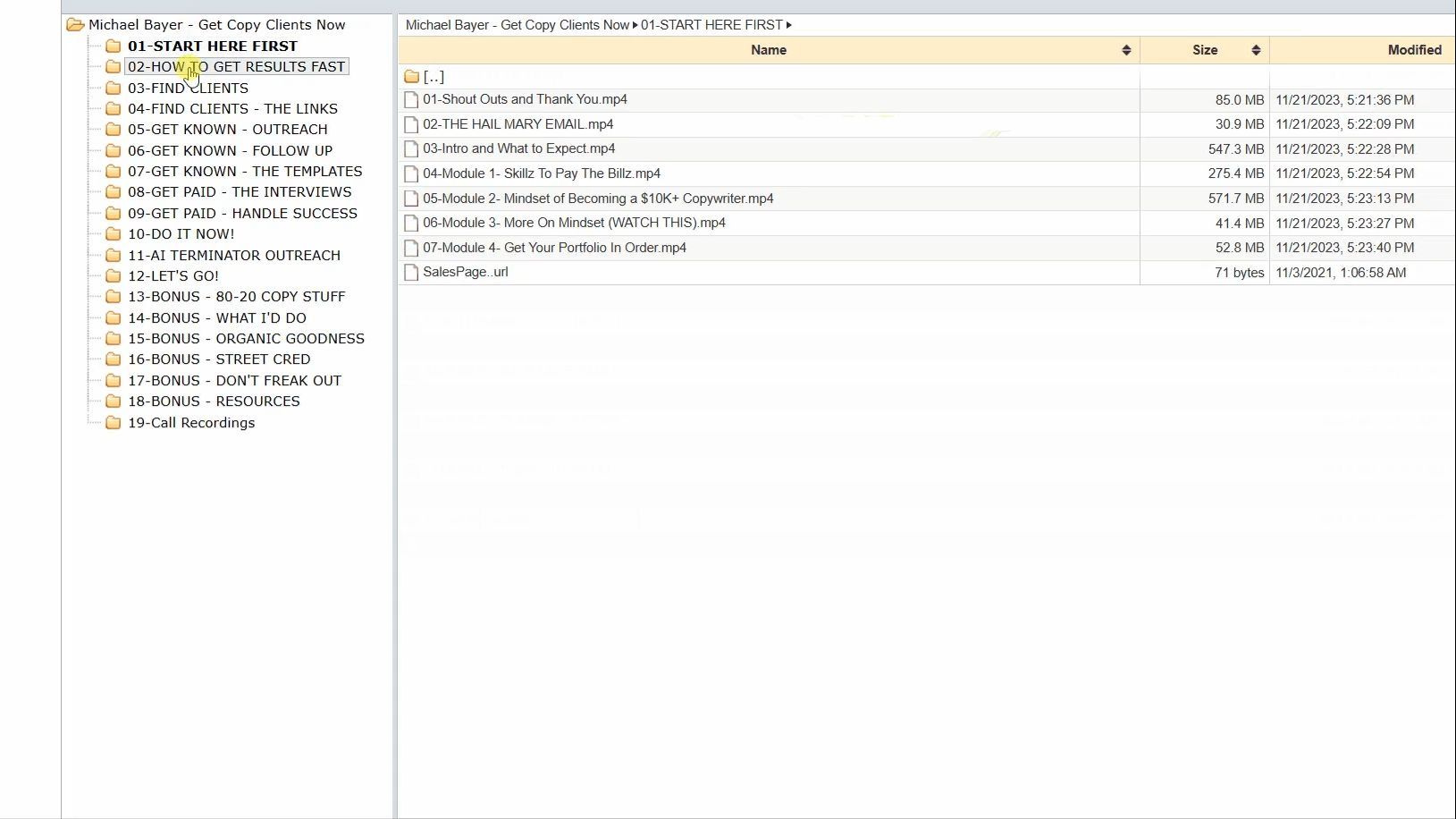Click size value 71 bytes

(1239, 273)
